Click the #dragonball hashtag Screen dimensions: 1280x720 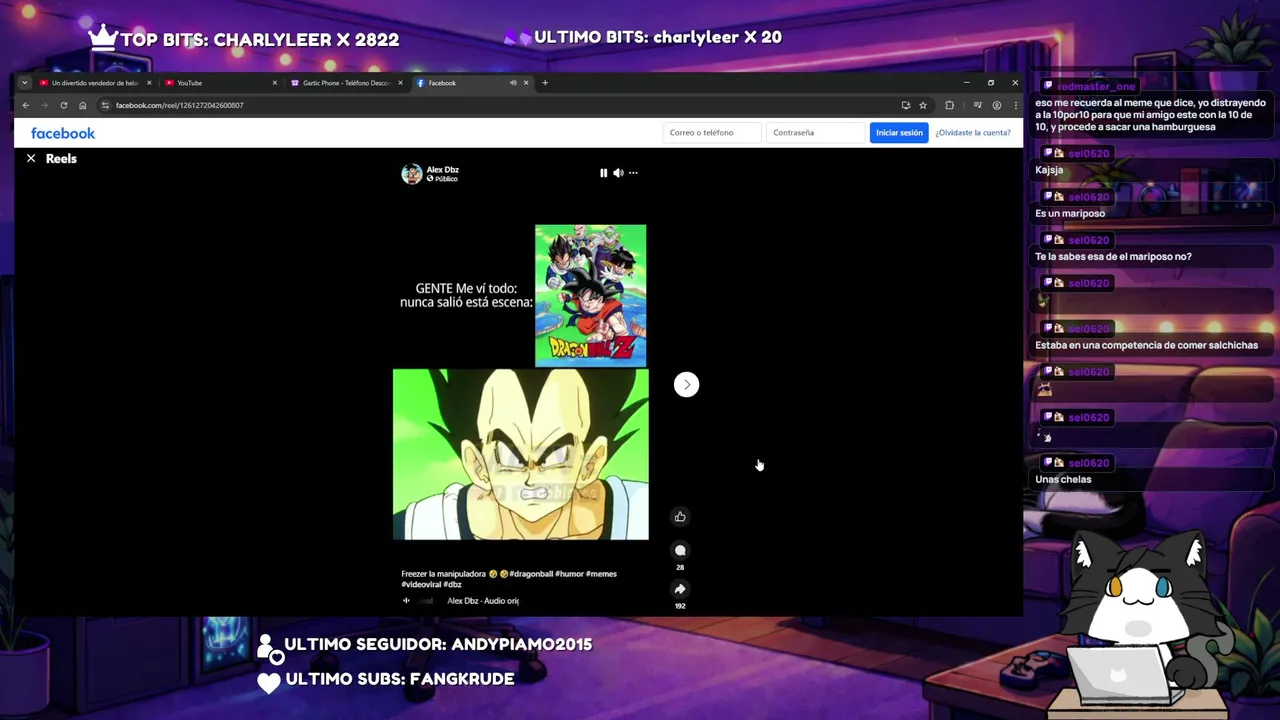532,574
